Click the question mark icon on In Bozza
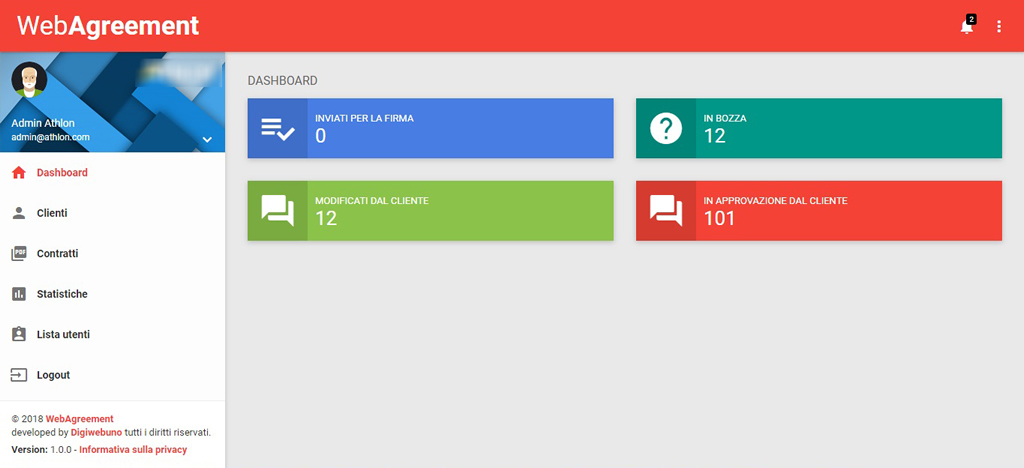The image size is (1024, 468). tap(666, 128)
